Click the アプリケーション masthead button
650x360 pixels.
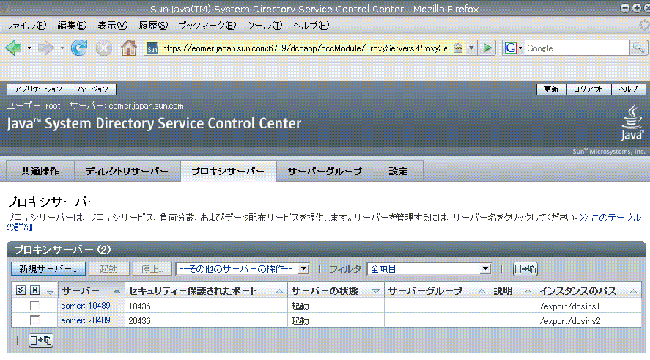pos(38,89)
